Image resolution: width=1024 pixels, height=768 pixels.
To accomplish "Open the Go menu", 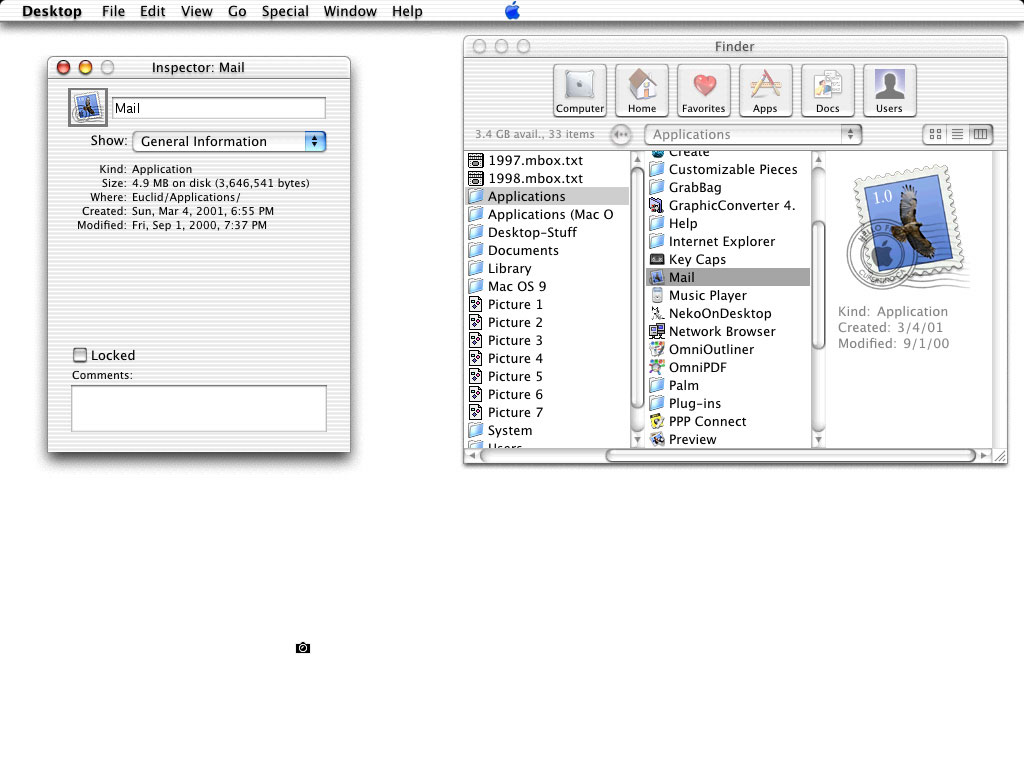I will pos(237,11).
